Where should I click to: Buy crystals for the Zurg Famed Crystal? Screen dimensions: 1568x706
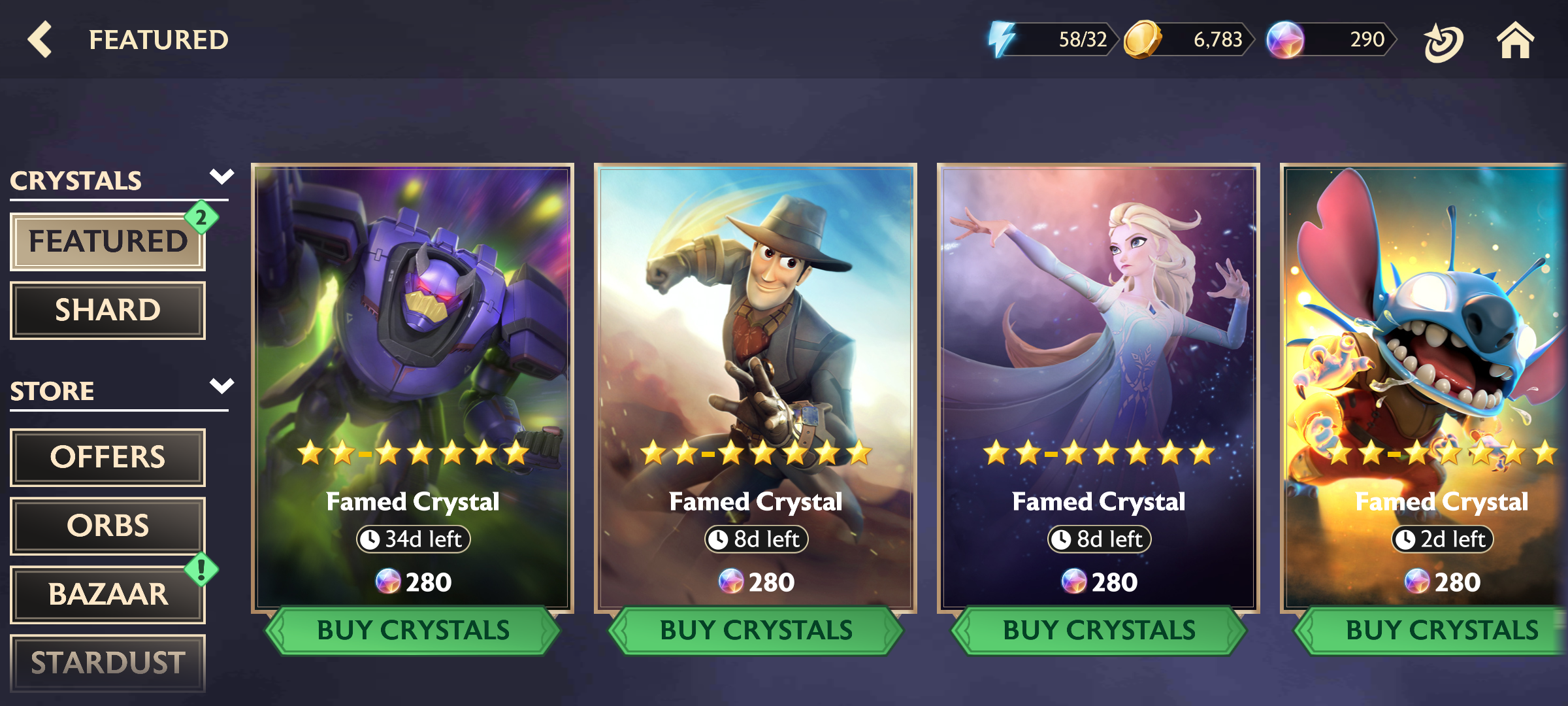click(x=413, y=631)
